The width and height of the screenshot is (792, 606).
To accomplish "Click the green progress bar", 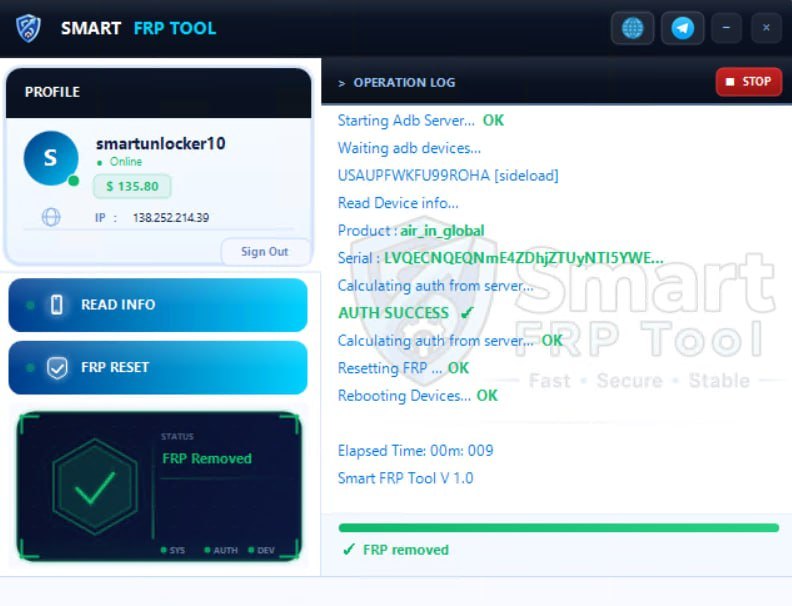I will (x=559, y=528).
